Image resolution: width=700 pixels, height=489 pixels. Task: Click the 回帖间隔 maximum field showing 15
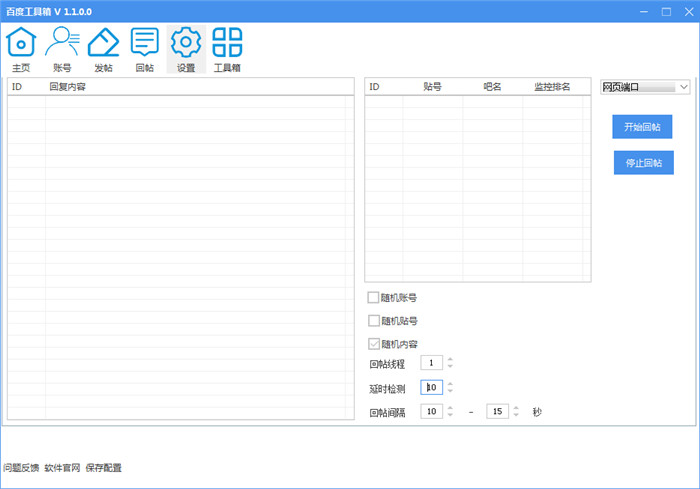498,411
